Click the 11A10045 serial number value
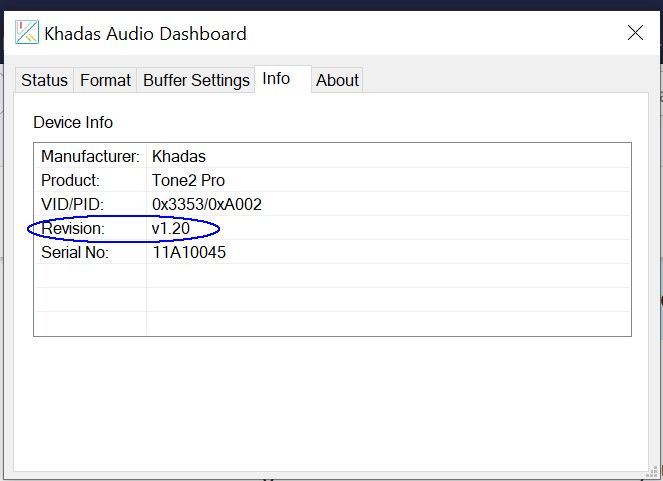This screenshot has width=663, height=481. click(189, 252)
